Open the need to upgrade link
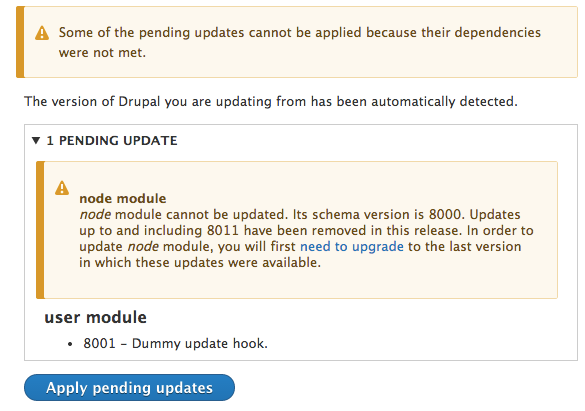The height and width of the screenshot is (411, 585). (352, 247)
